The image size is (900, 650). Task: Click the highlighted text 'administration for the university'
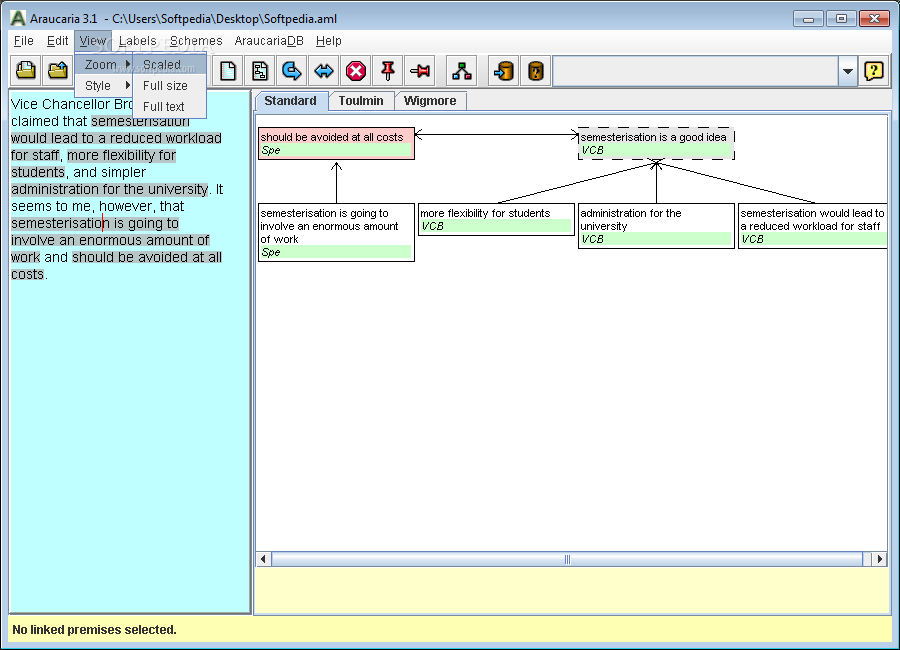pos(110,189)
